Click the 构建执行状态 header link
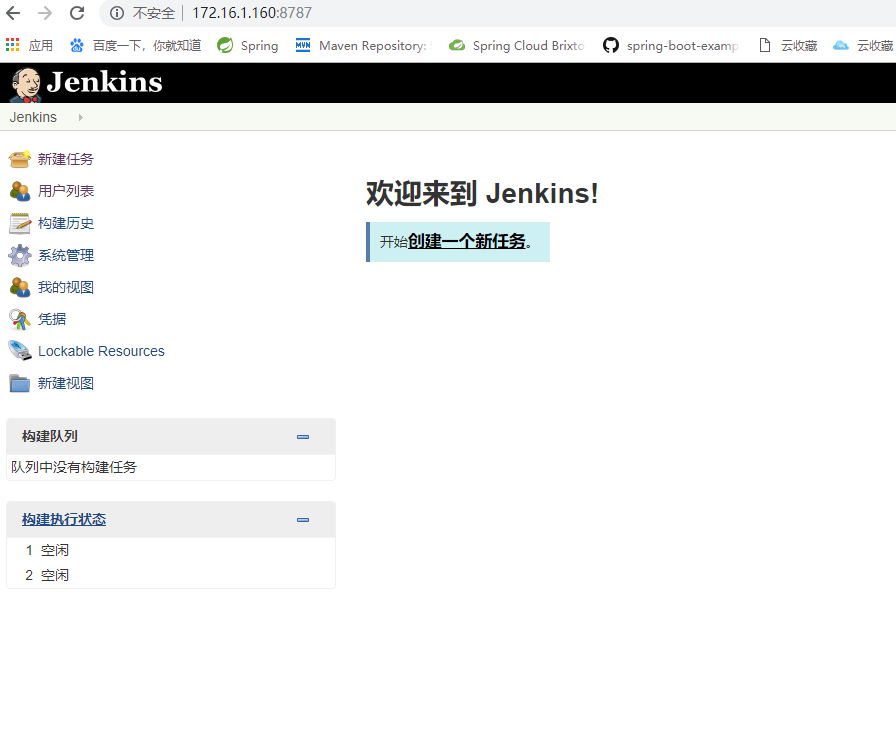This screenshot has height=732, width=896. click(x=64, y=519)
